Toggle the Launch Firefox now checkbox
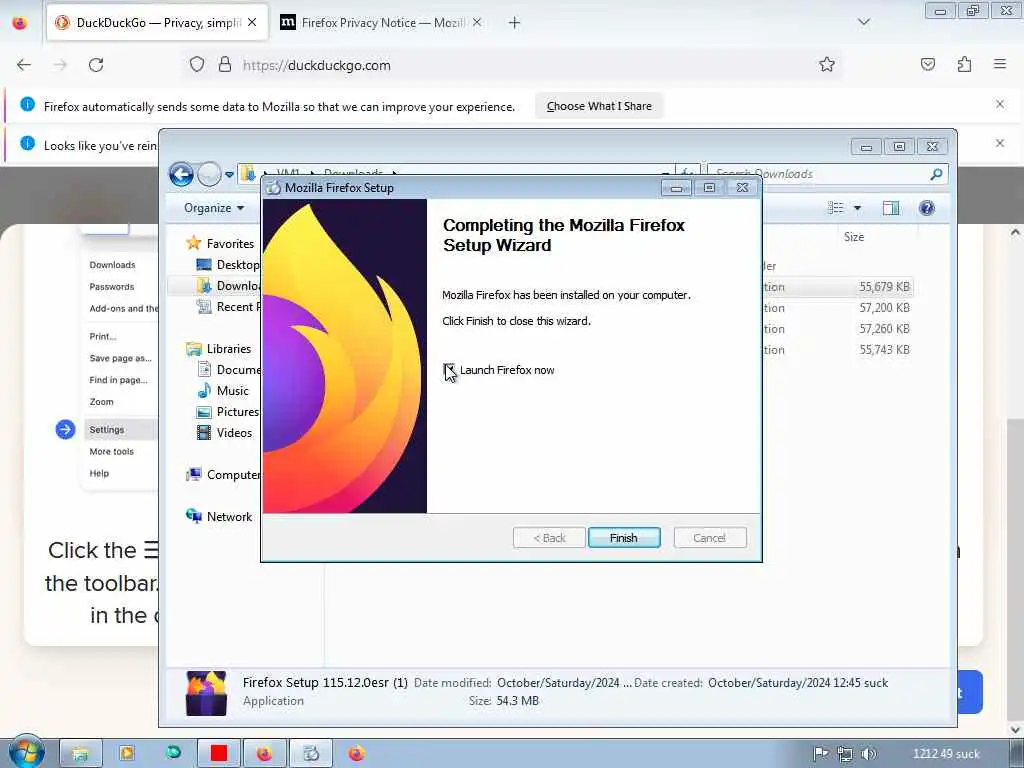Viewport: 1024px width, 768px height. click(449, 370)
